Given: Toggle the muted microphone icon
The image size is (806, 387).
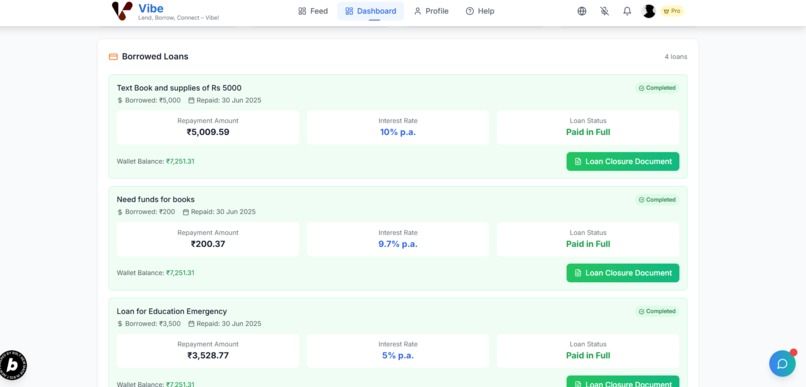Looking at the screenshot, I should tap(604, 11).
